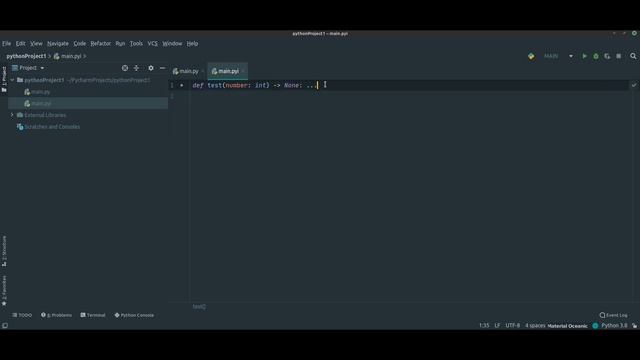The width and height of the screenshot is (640, 360).
Task: Click the read-only lock icon in status bar
Action: pyautogui.click(x=634, y=326)
